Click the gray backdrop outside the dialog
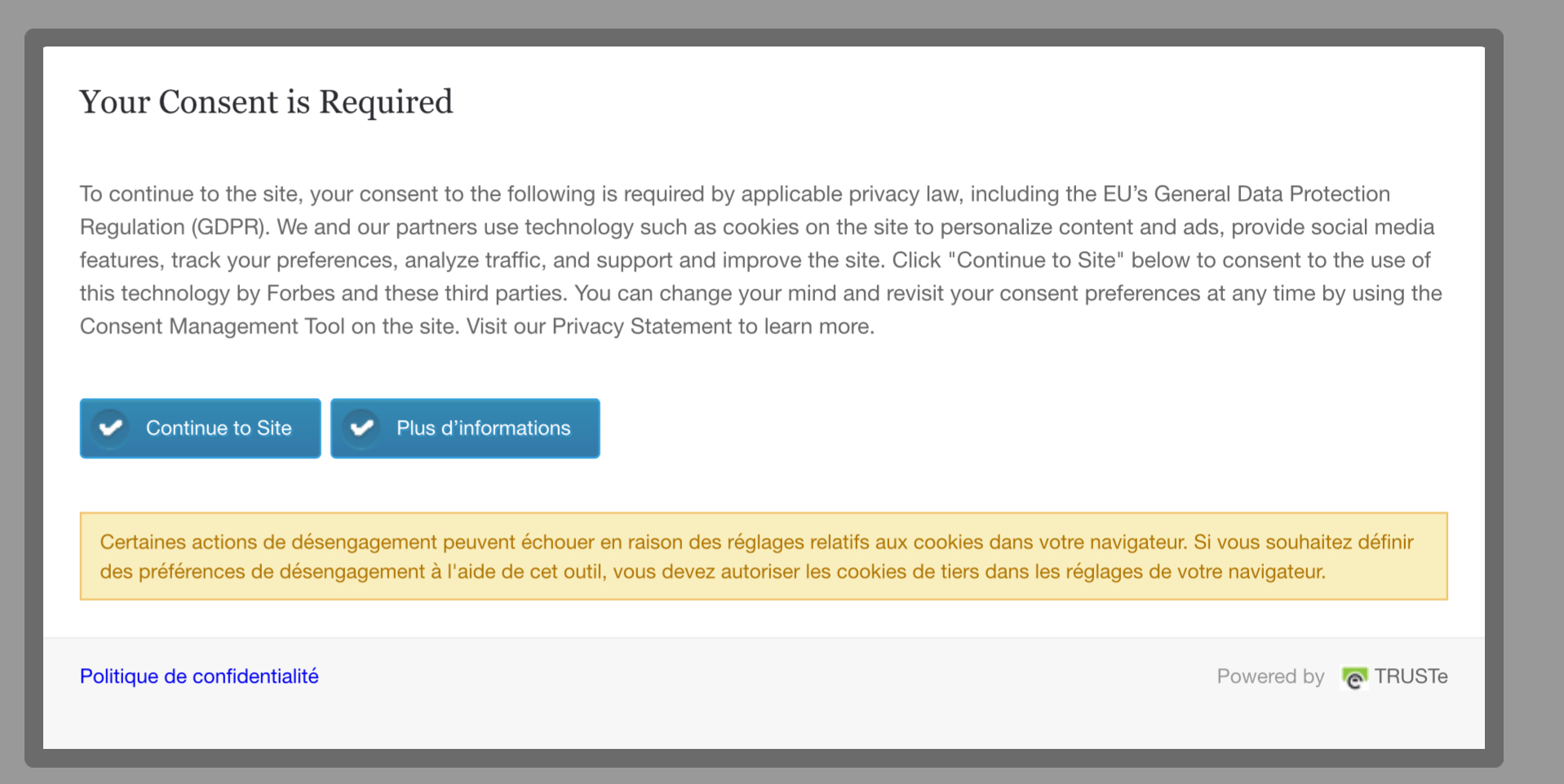Viewport: 1564px width, 784px height. [1534, 408]
